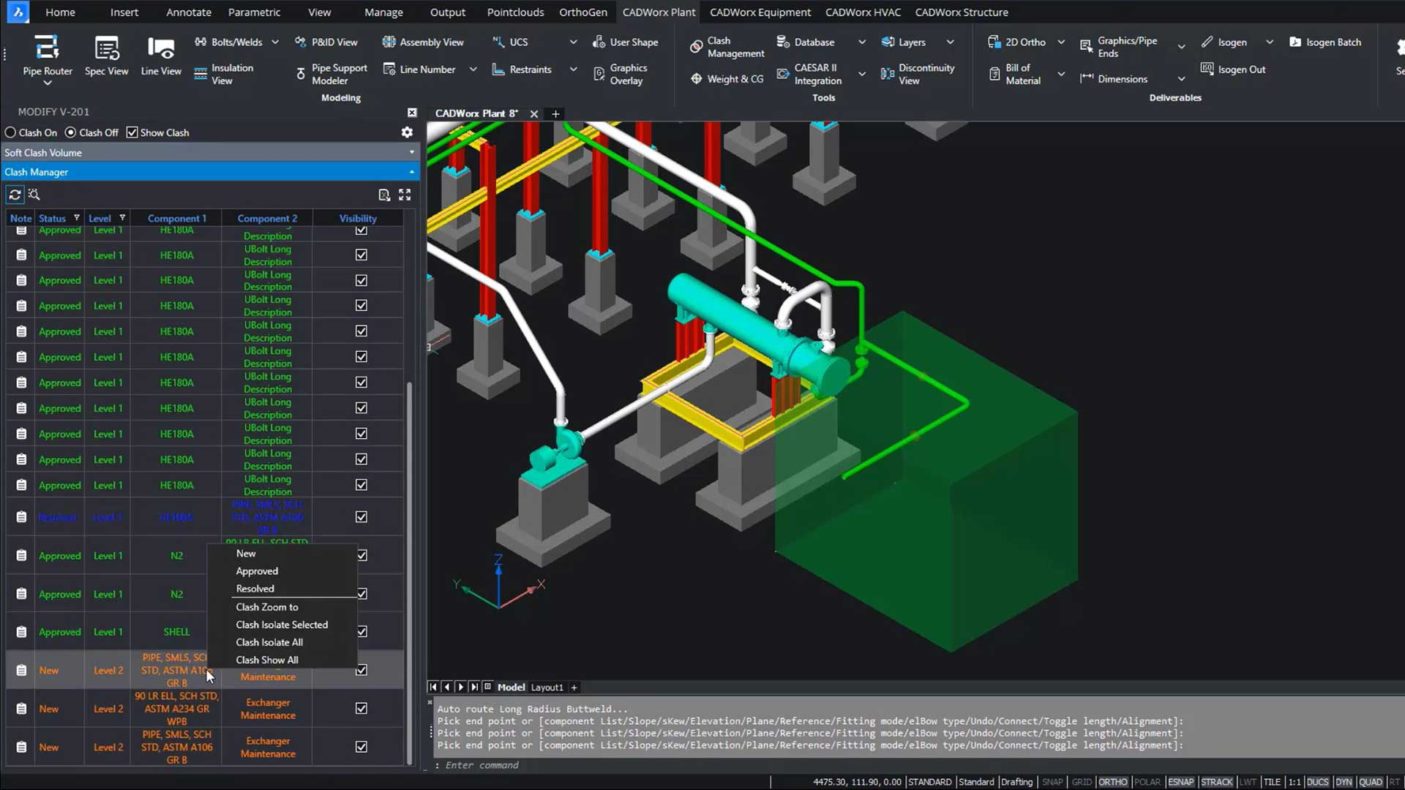This screenshot has width=1405, height=790.
Task: Toggle visibility for the SHELL clash row
Action: point(361,631)
